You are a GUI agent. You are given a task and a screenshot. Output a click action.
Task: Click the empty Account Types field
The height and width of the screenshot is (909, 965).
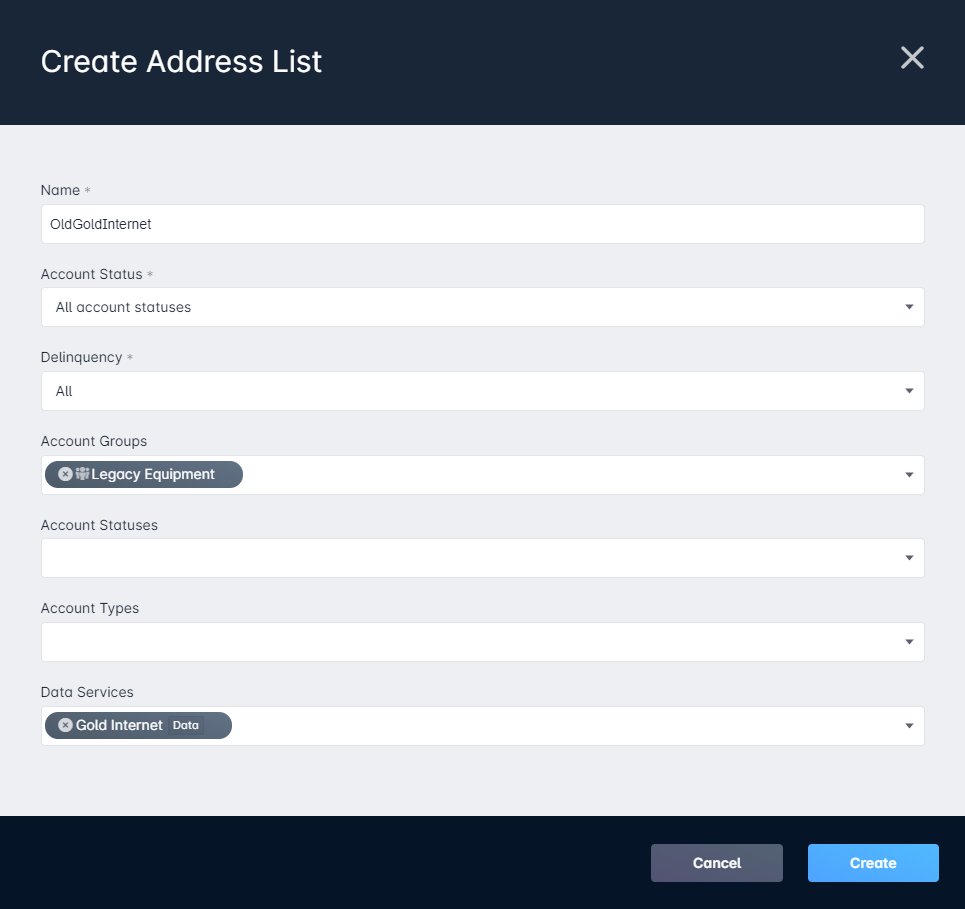click(482, 642)
